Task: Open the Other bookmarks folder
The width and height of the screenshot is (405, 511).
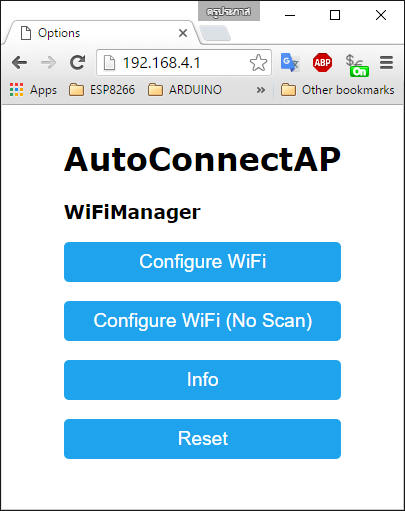Action: click(337, 90)
